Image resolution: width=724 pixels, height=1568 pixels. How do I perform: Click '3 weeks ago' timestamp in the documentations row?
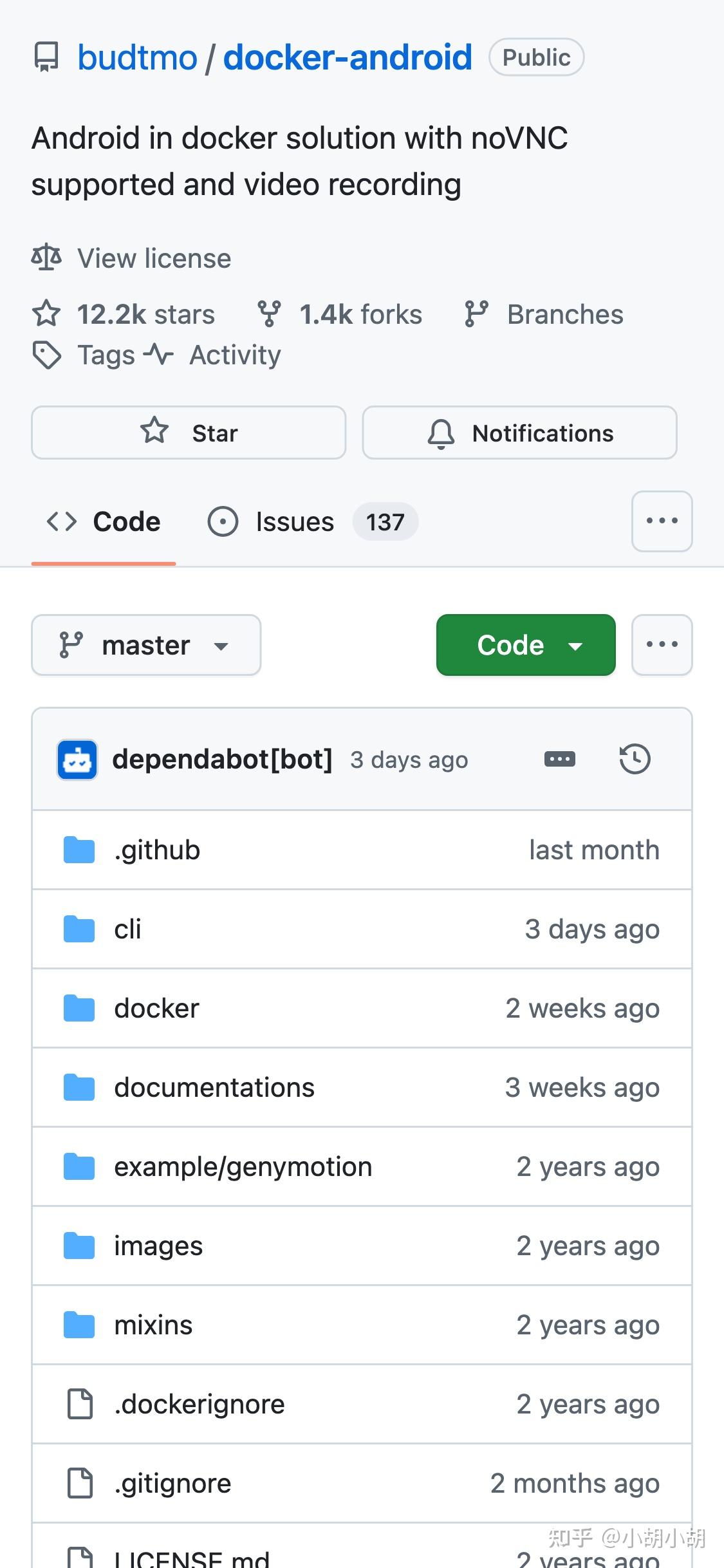pyautogui.click(x=582, y=1088)
